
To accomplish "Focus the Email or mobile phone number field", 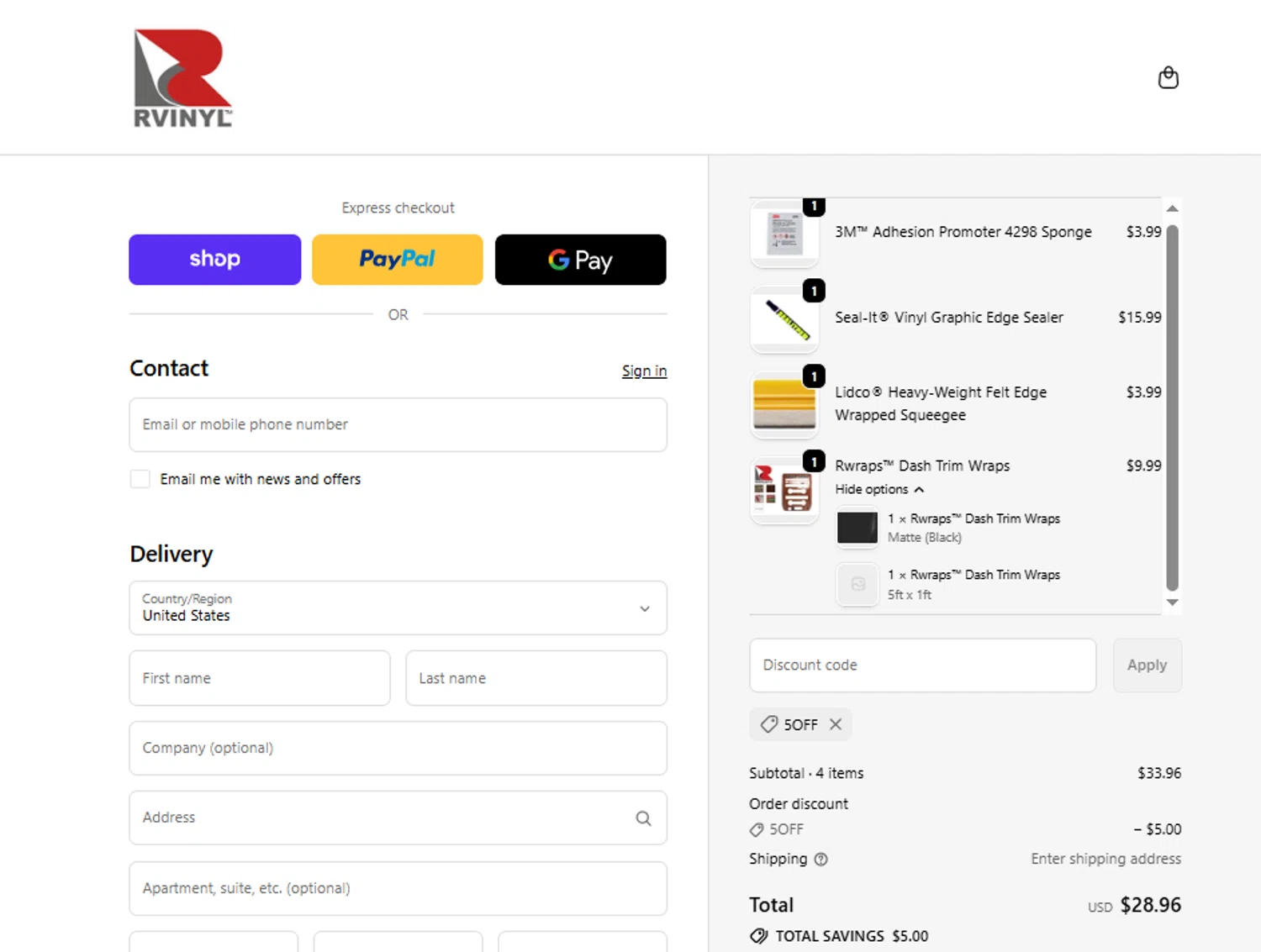I will tap(398, 424).
